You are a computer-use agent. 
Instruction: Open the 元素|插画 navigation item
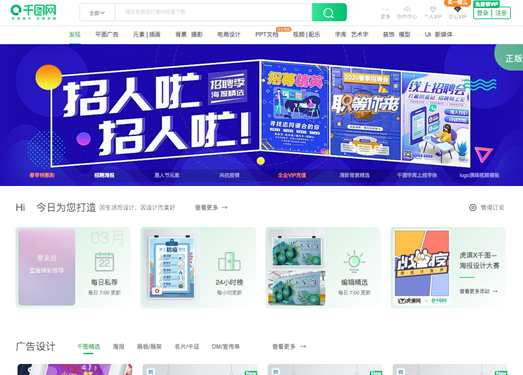[x=147, y=34]
